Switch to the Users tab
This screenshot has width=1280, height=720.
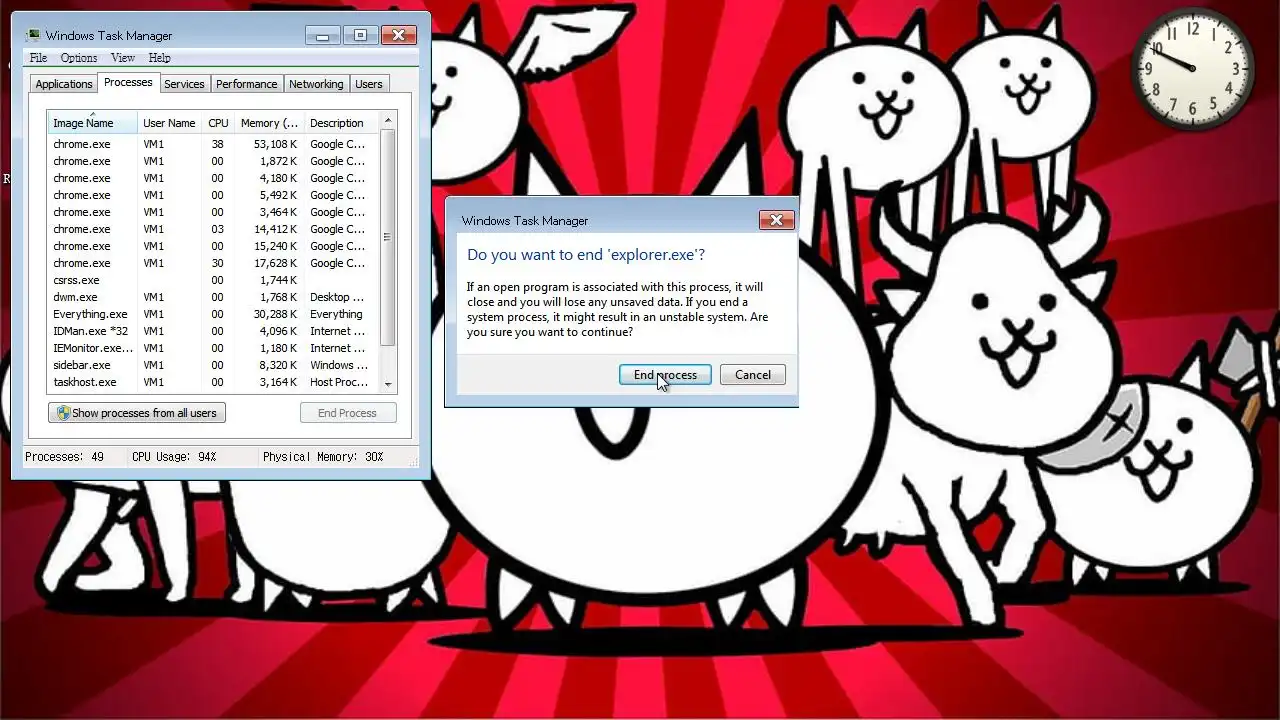(x=369, y=84)
